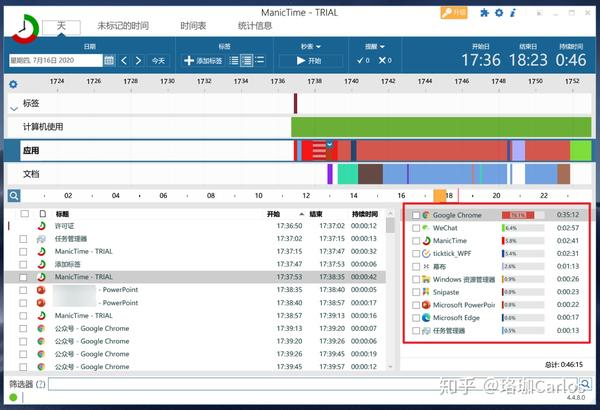The image size is (600, 410).
Task: Tick the checkbox for PowerPoint at 17:38:35
Action: (23, 290)
